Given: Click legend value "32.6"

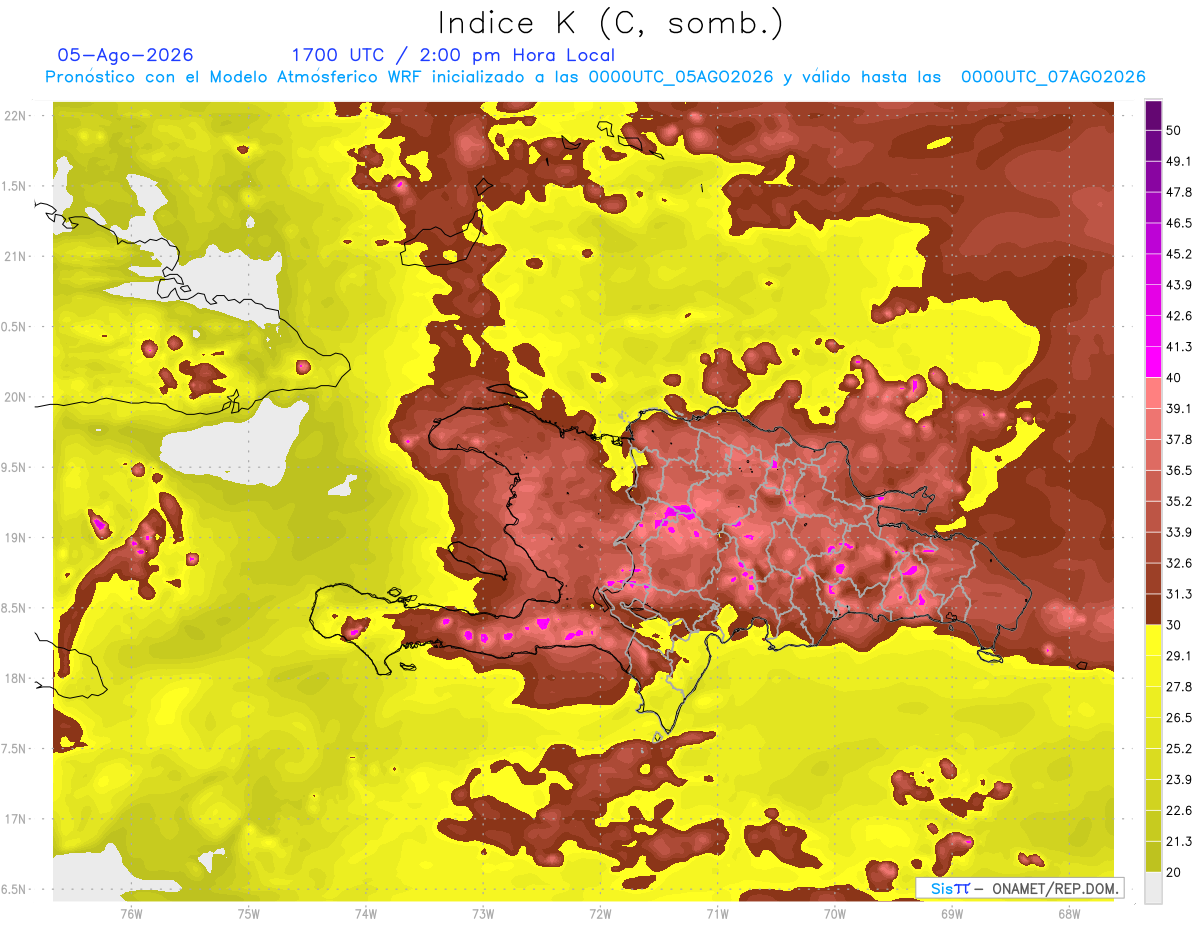Looking at the screenshot, I should point(1178,563).
